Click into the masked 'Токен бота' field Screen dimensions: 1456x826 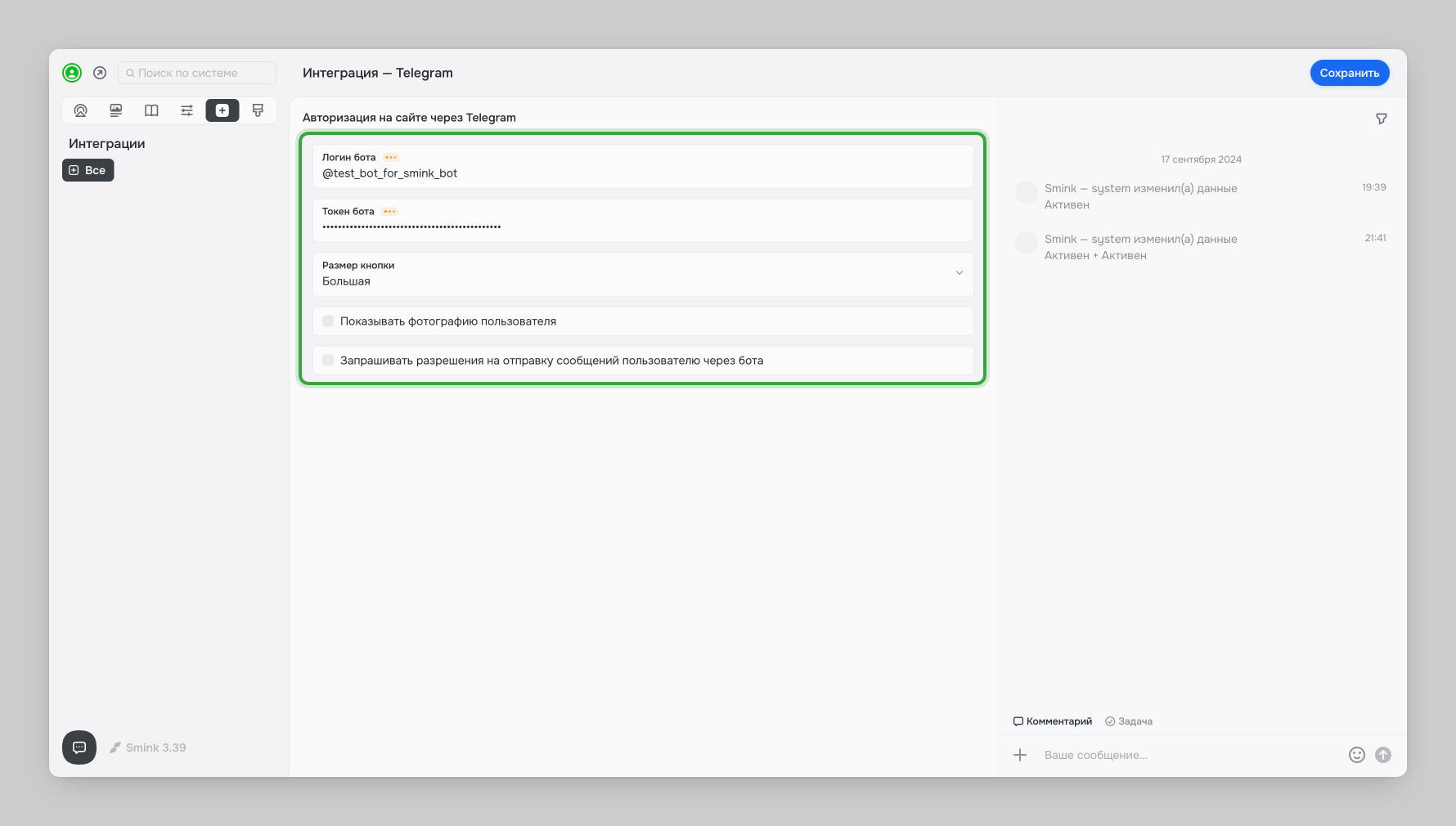coord(643,220)
